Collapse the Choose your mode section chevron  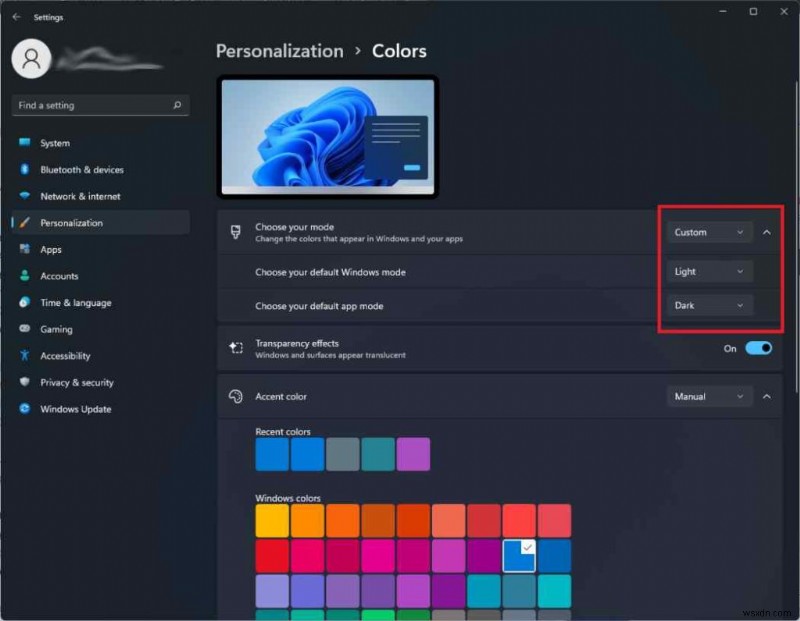tap(767, 231)
